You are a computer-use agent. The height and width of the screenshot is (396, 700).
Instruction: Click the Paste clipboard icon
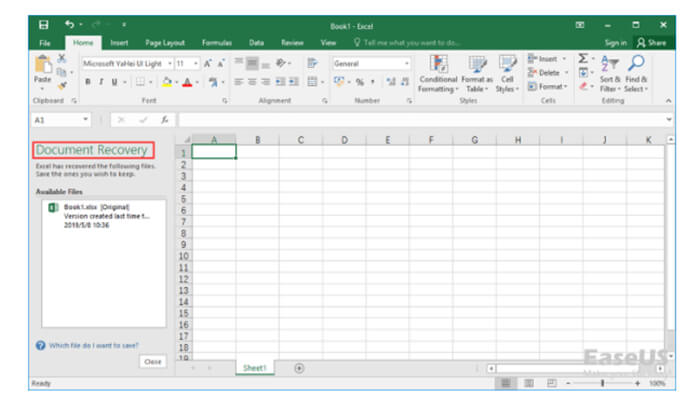(x=43, y=65)
